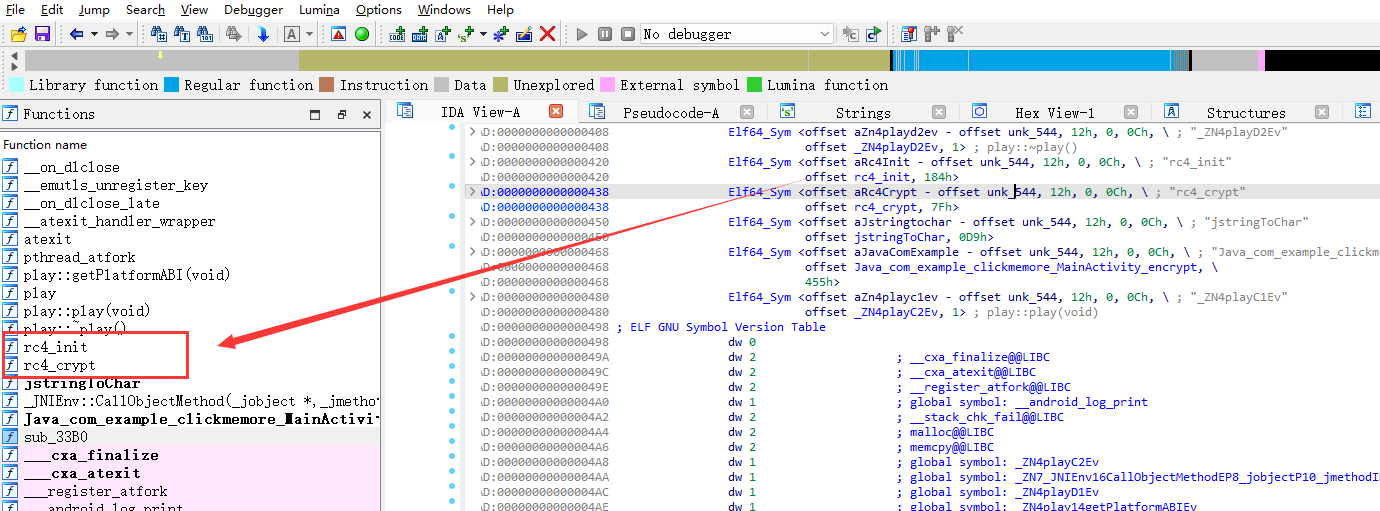Collapse the Elf64_Sym entry at address 0408
Viewport: 1380px width, 511px height.
click(x=473, y=131)
